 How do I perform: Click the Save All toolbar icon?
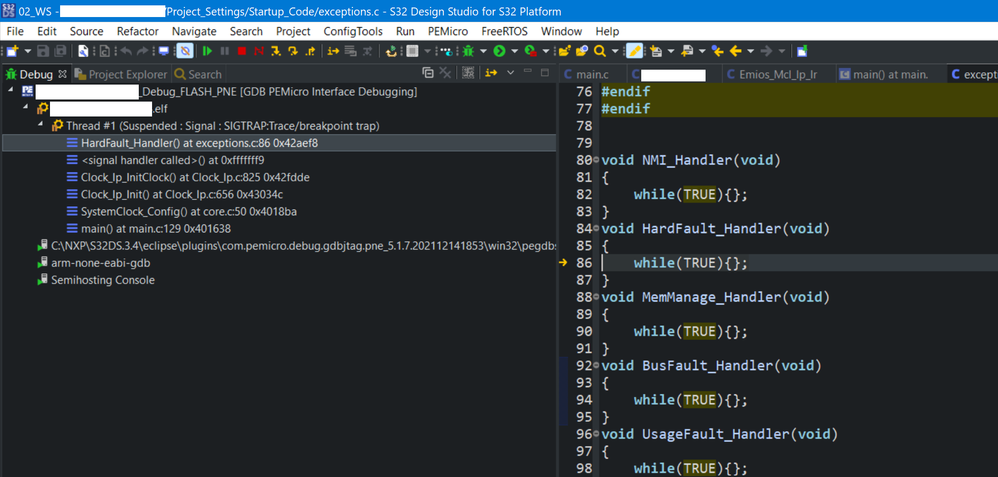pos(60,51)
